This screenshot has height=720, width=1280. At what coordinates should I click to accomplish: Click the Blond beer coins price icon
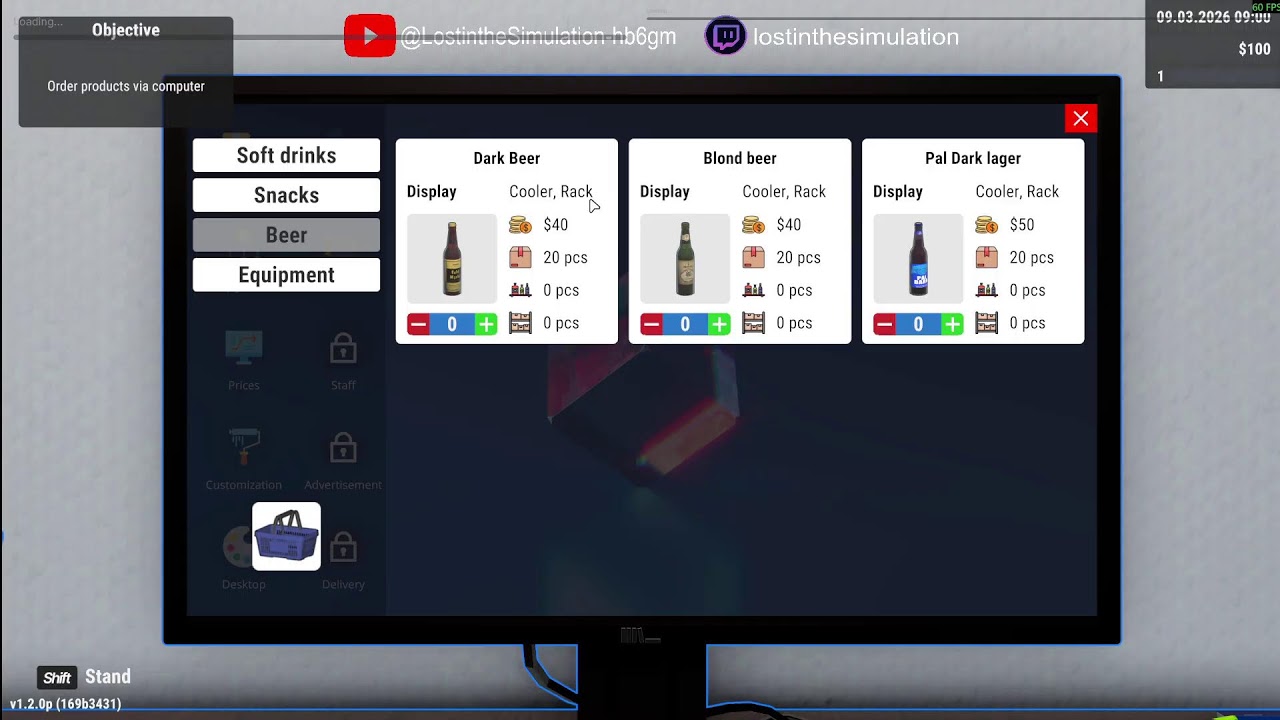(x=753, y=225)
